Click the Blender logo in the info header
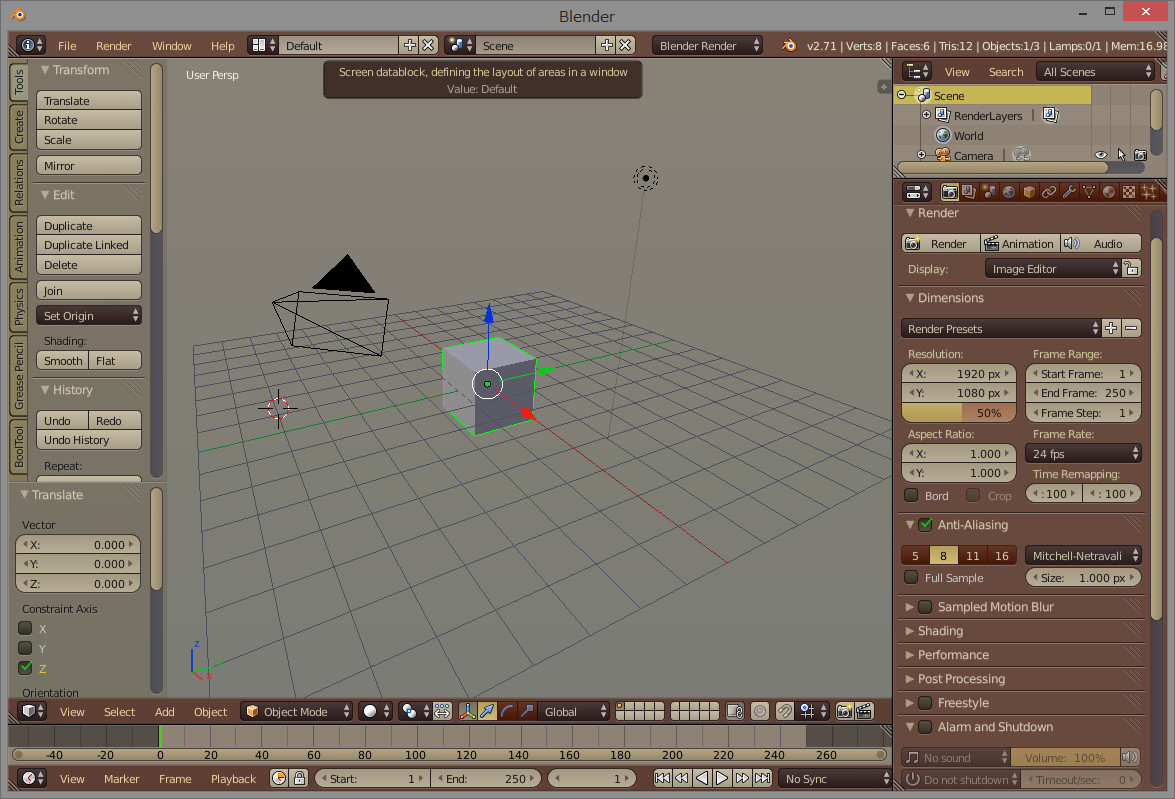The height and width of the screenshot is (799, 1175). coord(789,46)
